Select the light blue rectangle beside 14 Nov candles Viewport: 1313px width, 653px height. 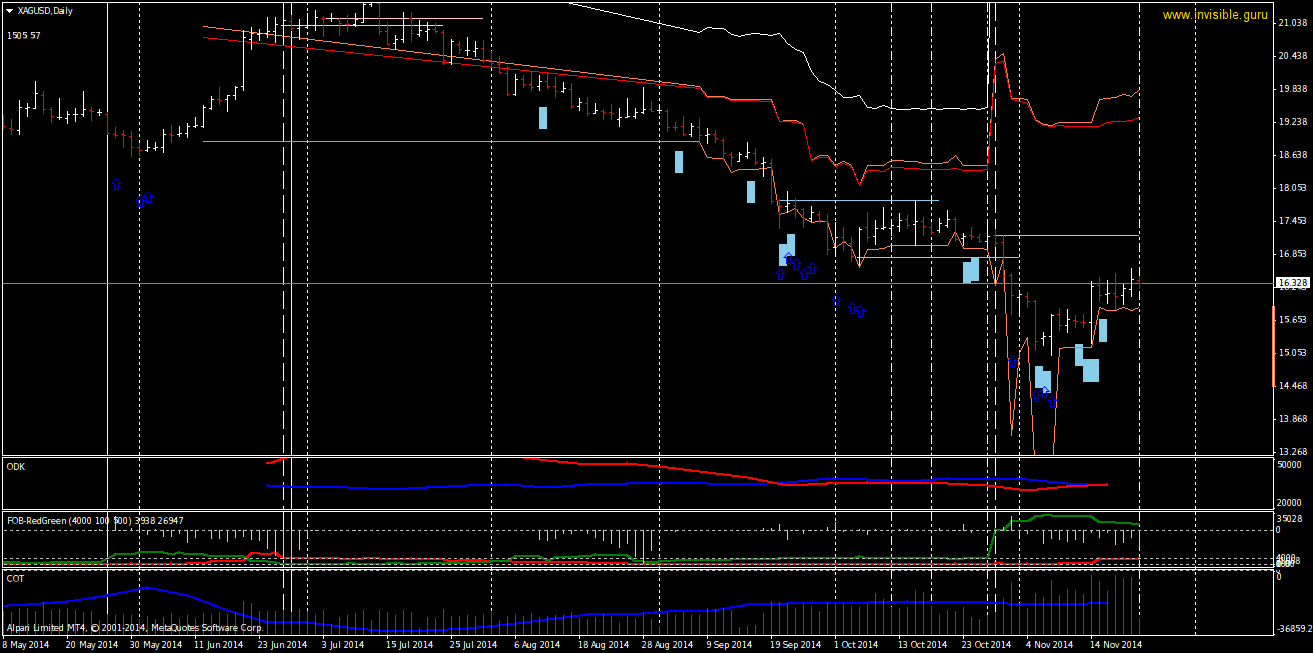pos(1103,330)
